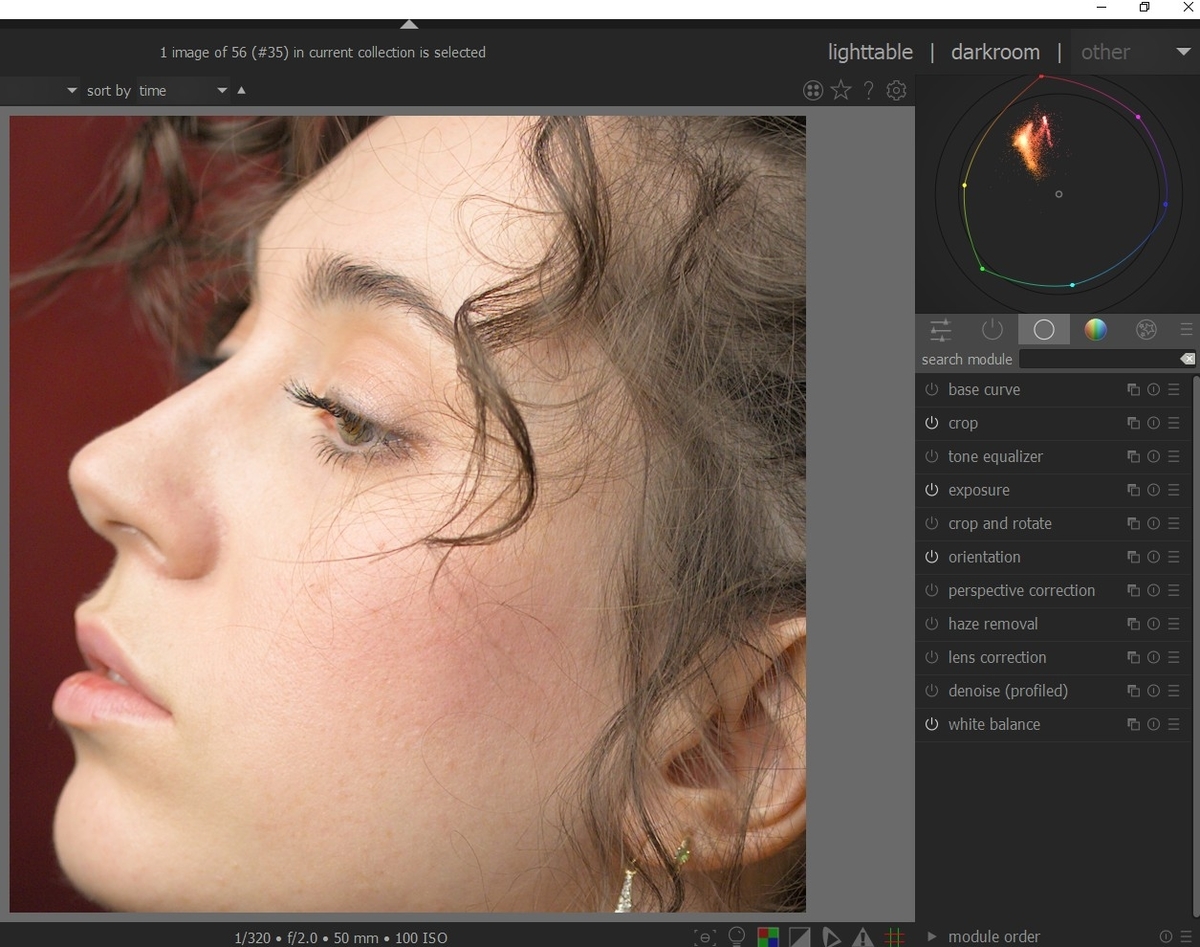Toggle image grouping icon in header
The image size is (1200, 947).
[813, 91]
